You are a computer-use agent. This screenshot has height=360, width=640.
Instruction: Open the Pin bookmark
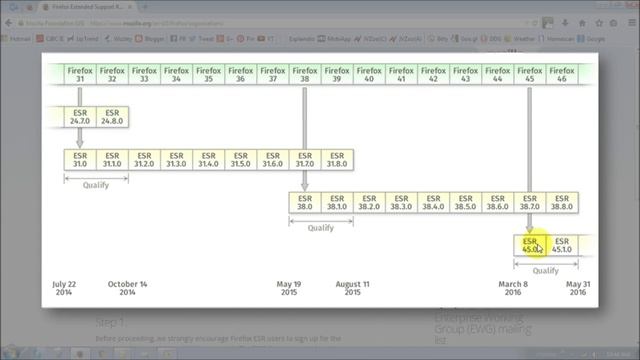click(x=246, y=39)
